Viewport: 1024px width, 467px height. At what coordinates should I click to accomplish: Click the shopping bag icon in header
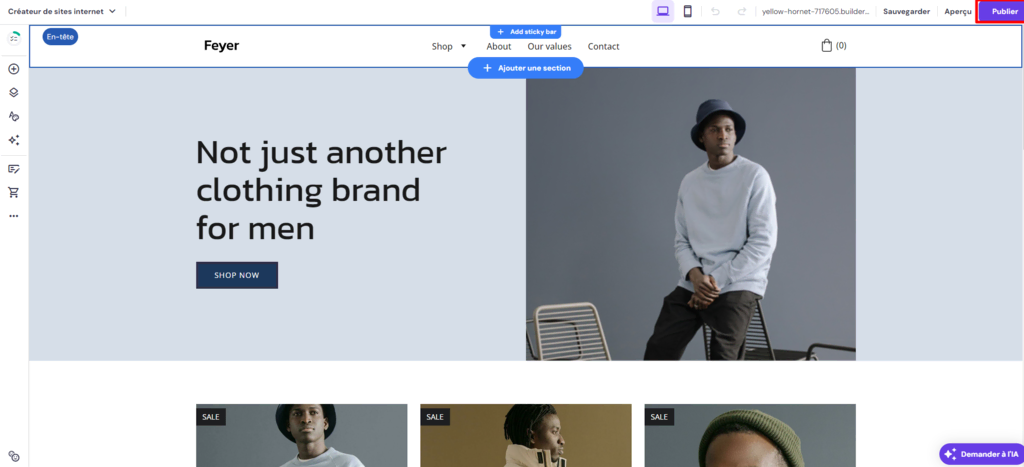click(x=826, y=45)
